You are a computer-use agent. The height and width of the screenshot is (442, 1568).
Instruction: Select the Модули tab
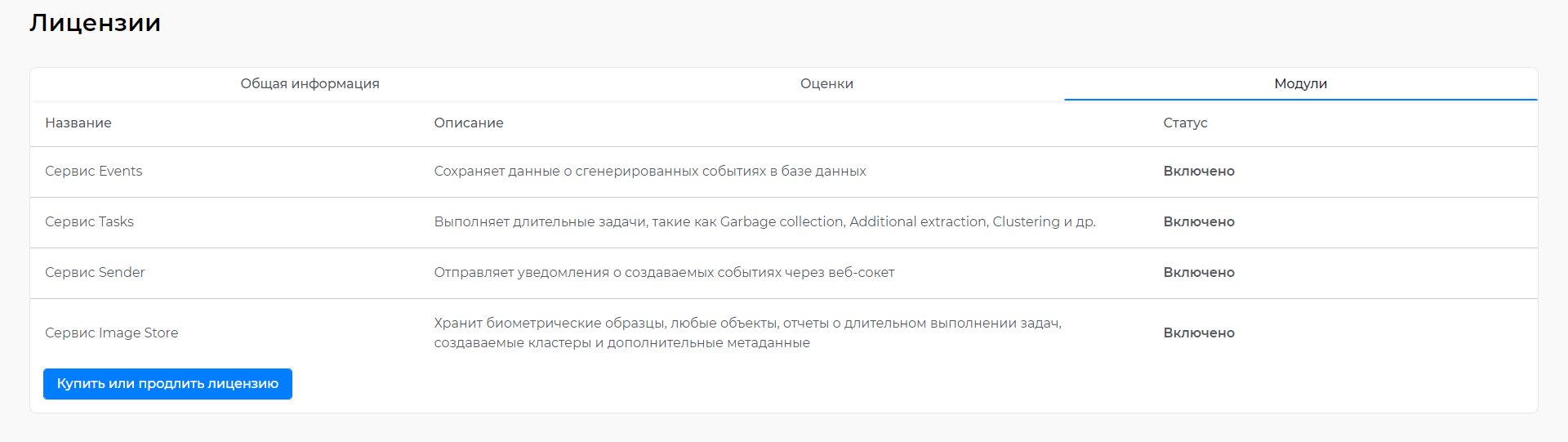(1300, 83)
